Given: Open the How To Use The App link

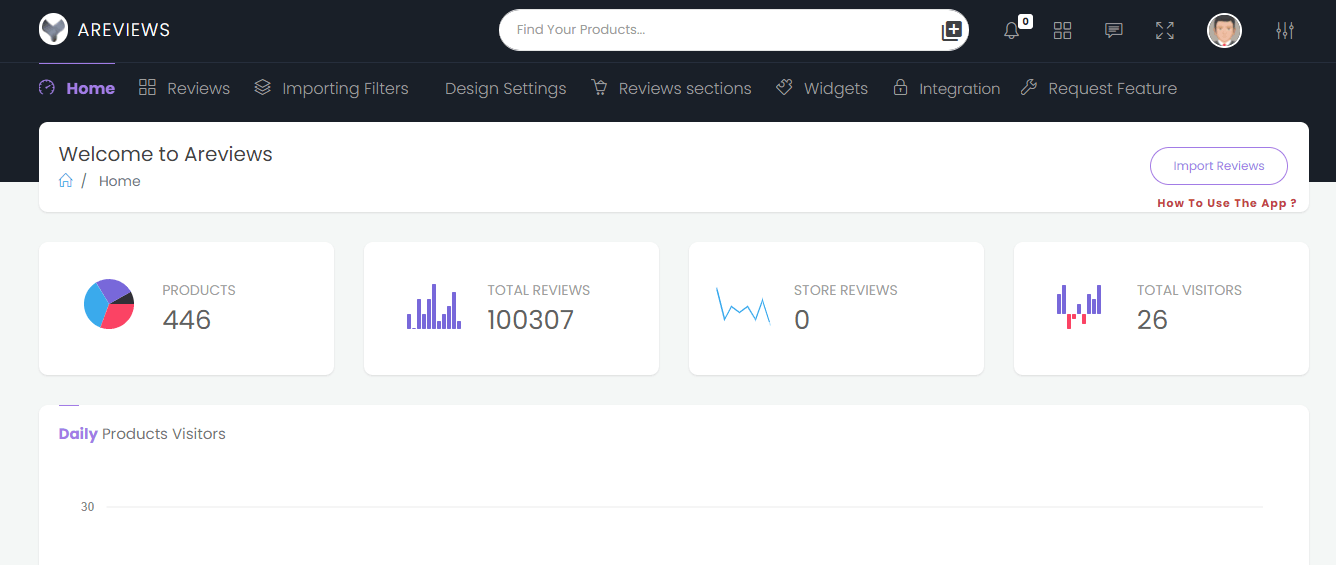Looking at the screenshot, I should click(x=1226, y=203).
